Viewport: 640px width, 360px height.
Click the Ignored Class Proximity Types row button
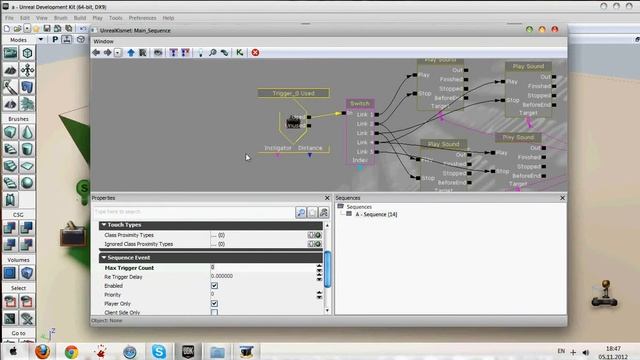click(x=314, y=244)
